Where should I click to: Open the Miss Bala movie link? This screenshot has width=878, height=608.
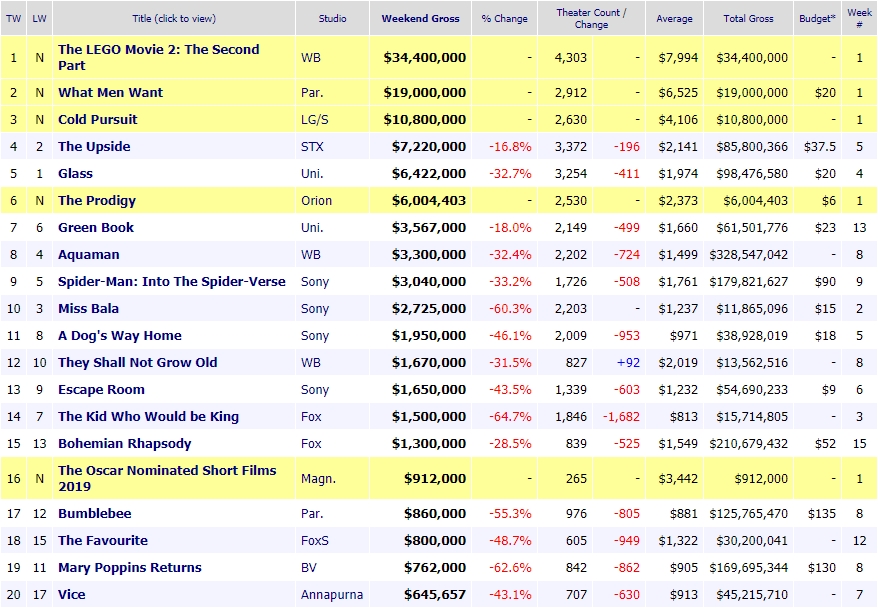[x=88, y=308]
